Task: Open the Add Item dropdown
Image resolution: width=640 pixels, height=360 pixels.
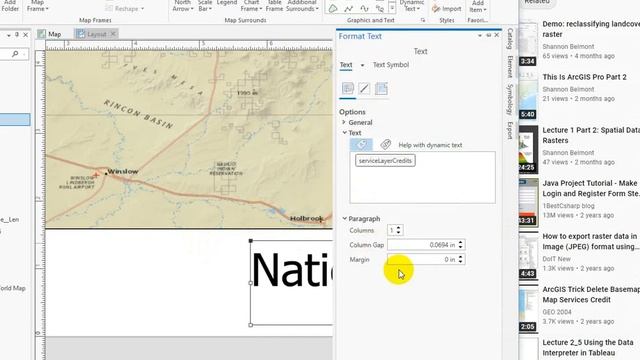Action: [478, 7]
